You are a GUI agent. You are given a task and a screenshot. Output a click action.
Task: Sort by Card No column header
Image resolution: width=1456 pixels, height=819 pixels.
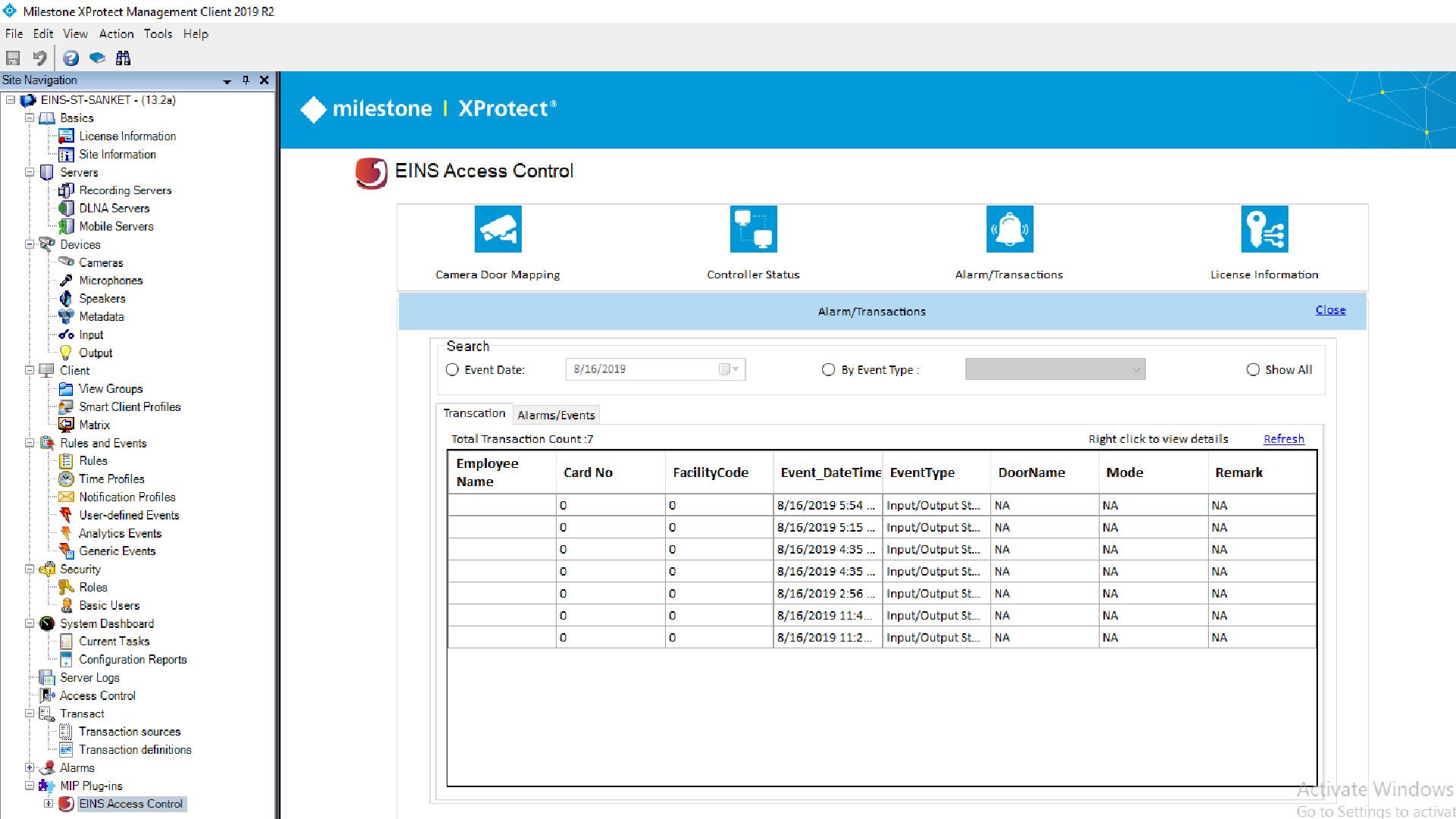coord(610,472)
